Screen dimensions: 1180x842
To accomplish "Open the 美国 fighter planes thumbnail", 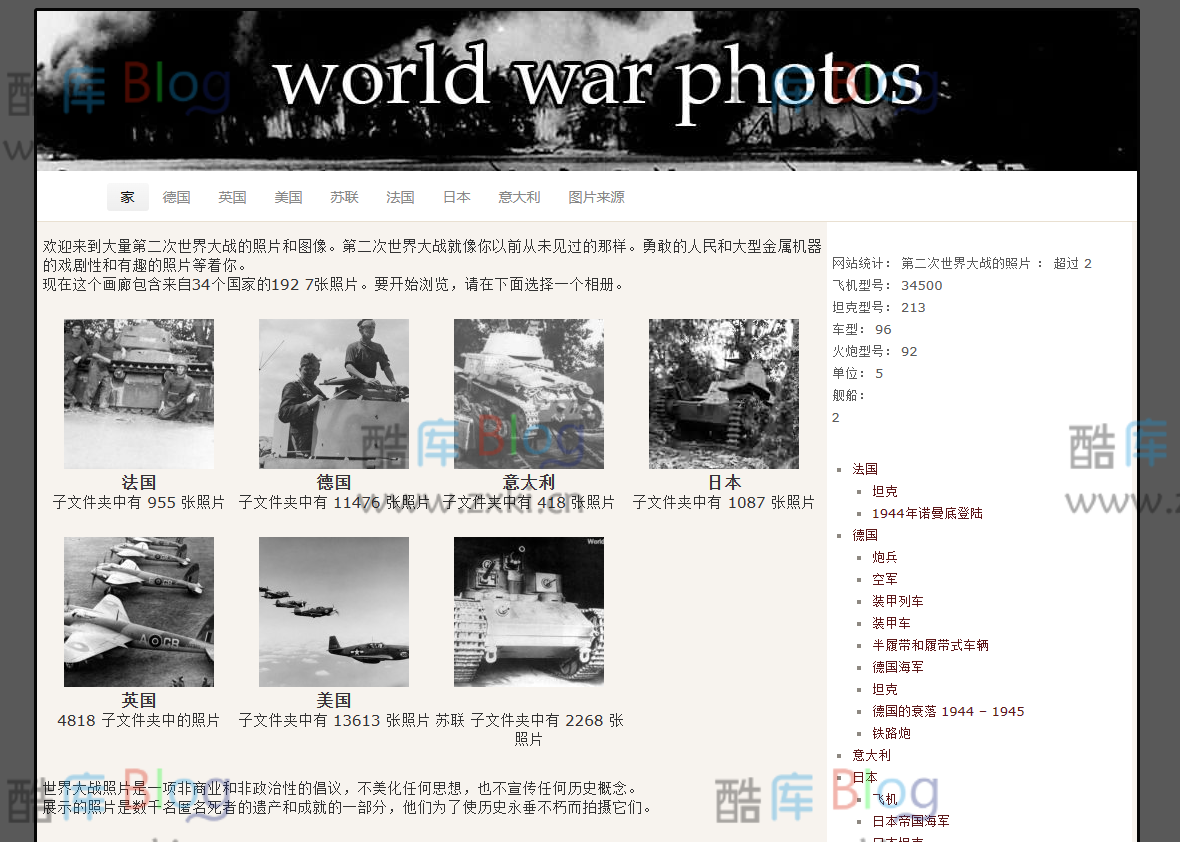I will 333,611.
